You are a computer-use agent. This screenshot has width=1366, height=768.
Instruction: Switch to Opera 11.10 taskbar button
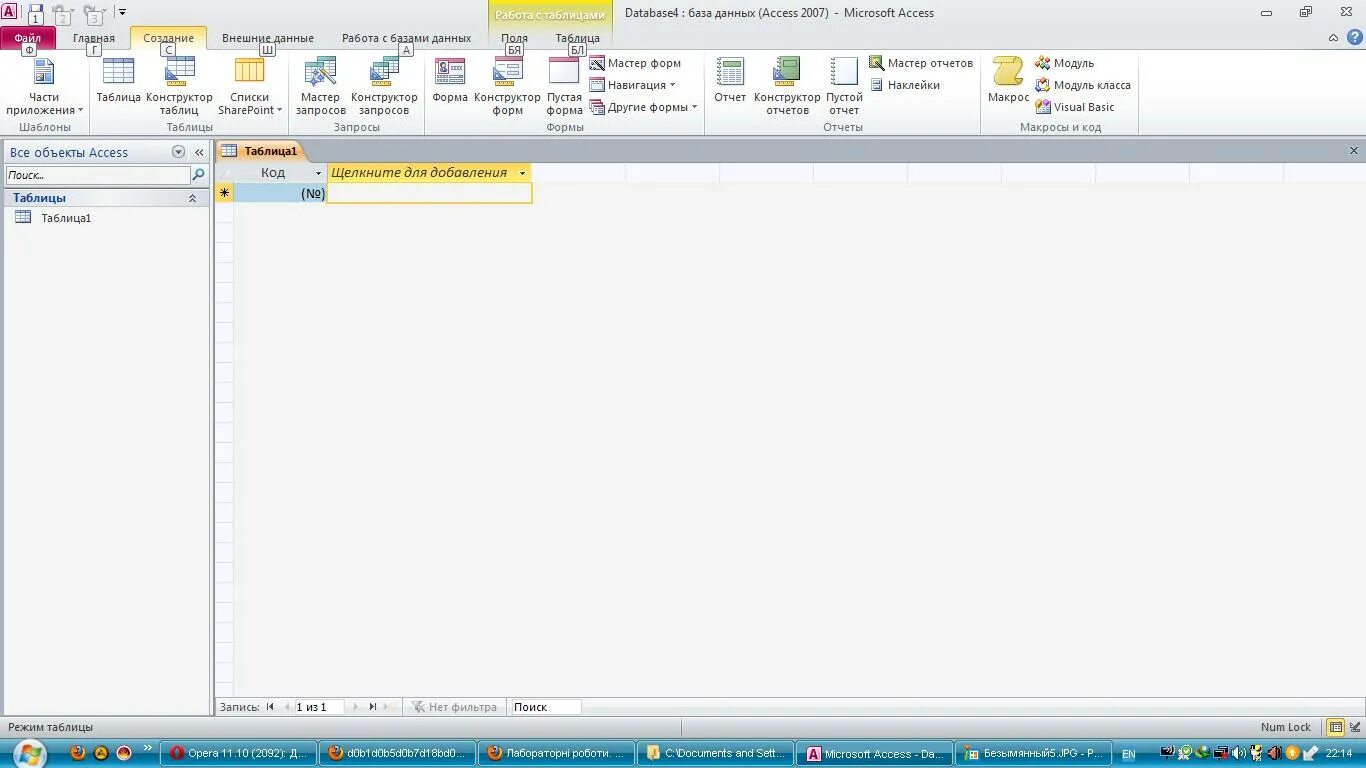(238, 753)
